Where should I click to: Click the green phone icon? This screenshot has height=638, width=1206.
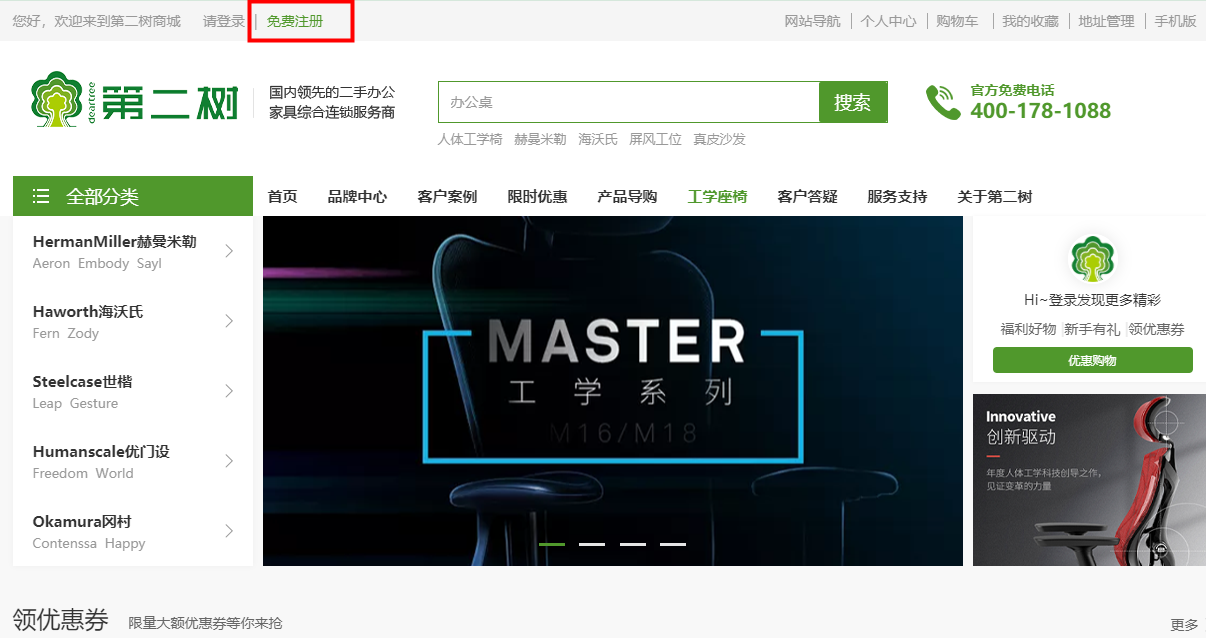click(942, 102)
